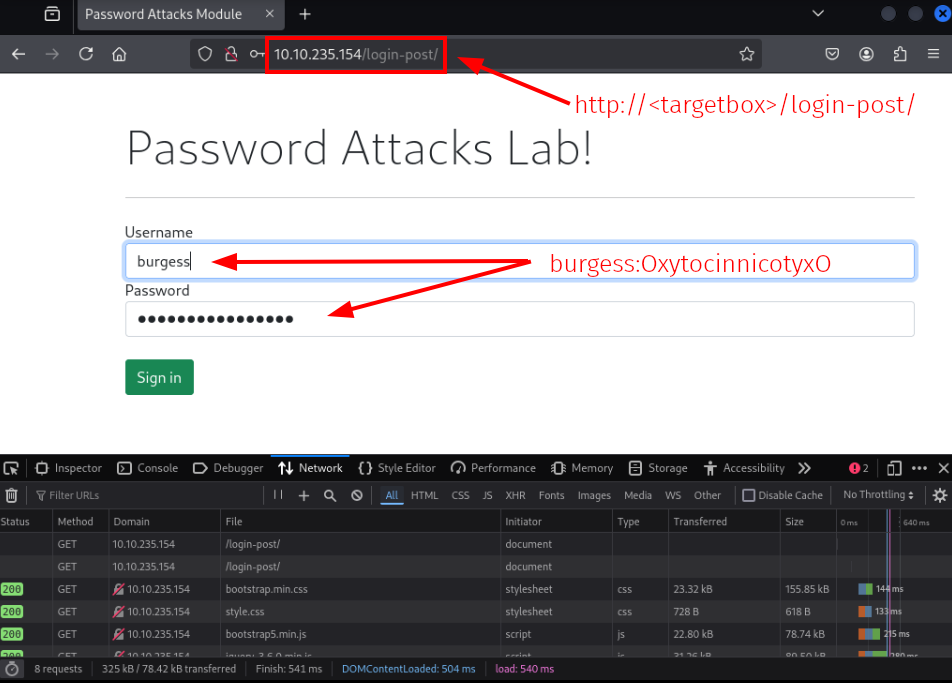Enable the Disable Cache checkbox
Image resolution: width=952 pixels, height=683 pixels.
point(748,495)
